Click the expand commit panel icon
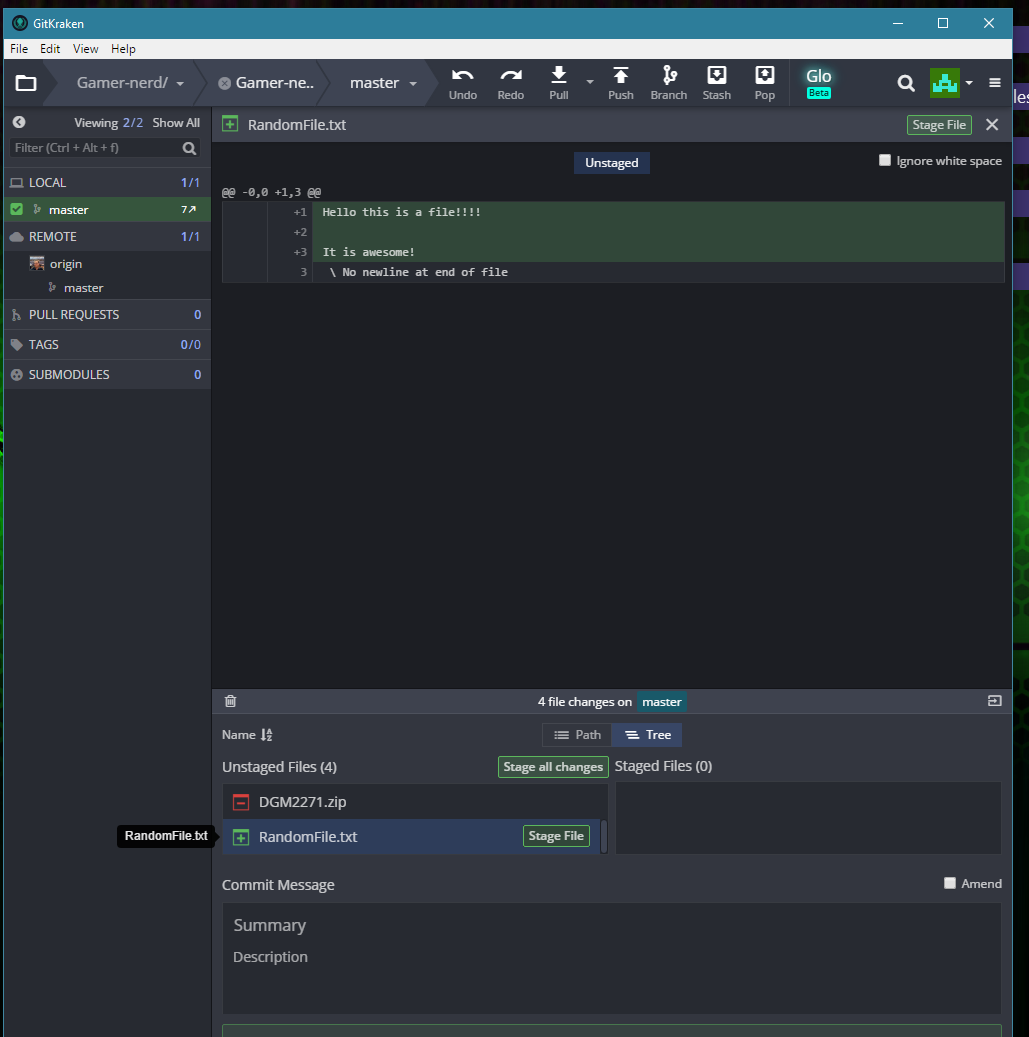Image resolution: width=1029 pixels, height=1037 pixels. pyautogui.click(x=995, y=700)
